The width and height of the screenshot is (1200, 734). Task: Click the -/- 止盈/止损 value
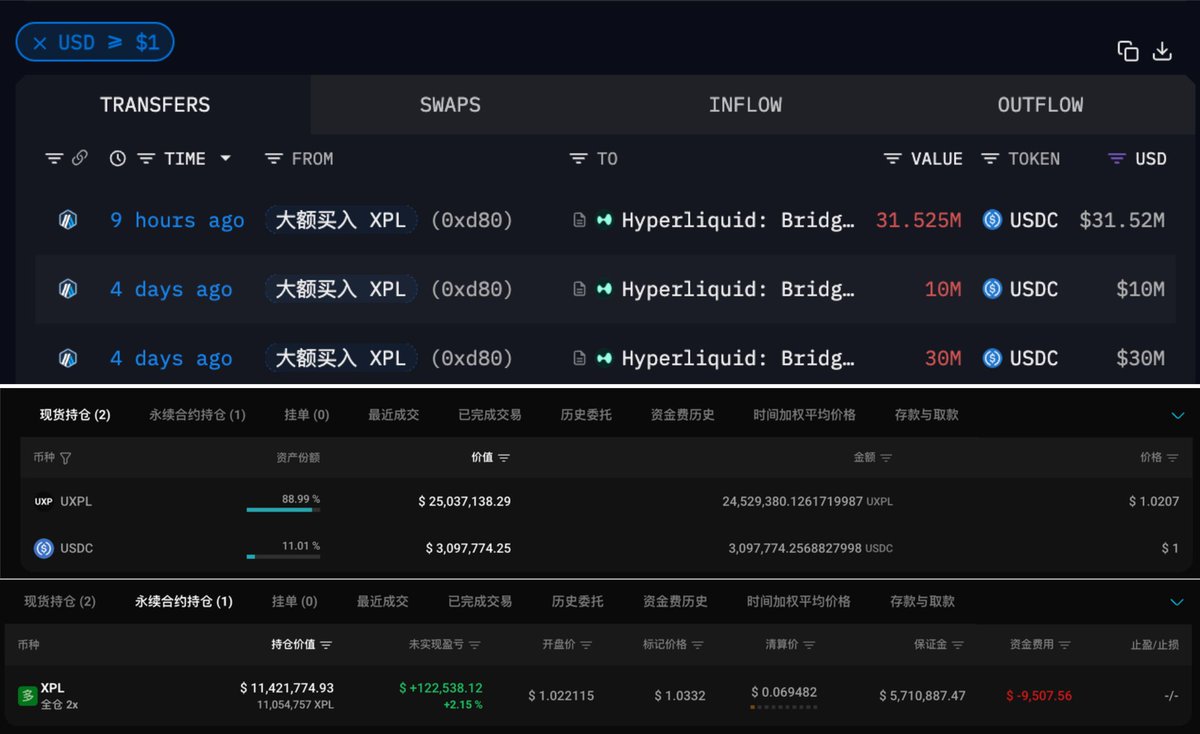pyautogui.click(x=1171, y=695)
